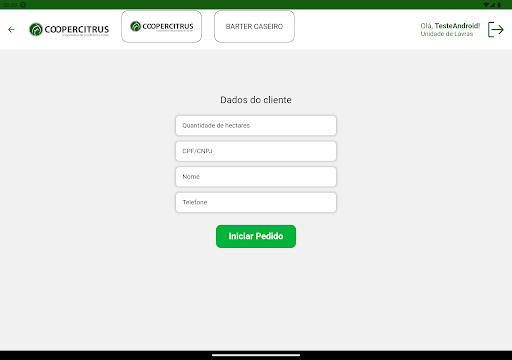Tap the Iniciar Pedido button
Image resolution: width=512 pixels, height=360 pixels.
click(256, 236)
